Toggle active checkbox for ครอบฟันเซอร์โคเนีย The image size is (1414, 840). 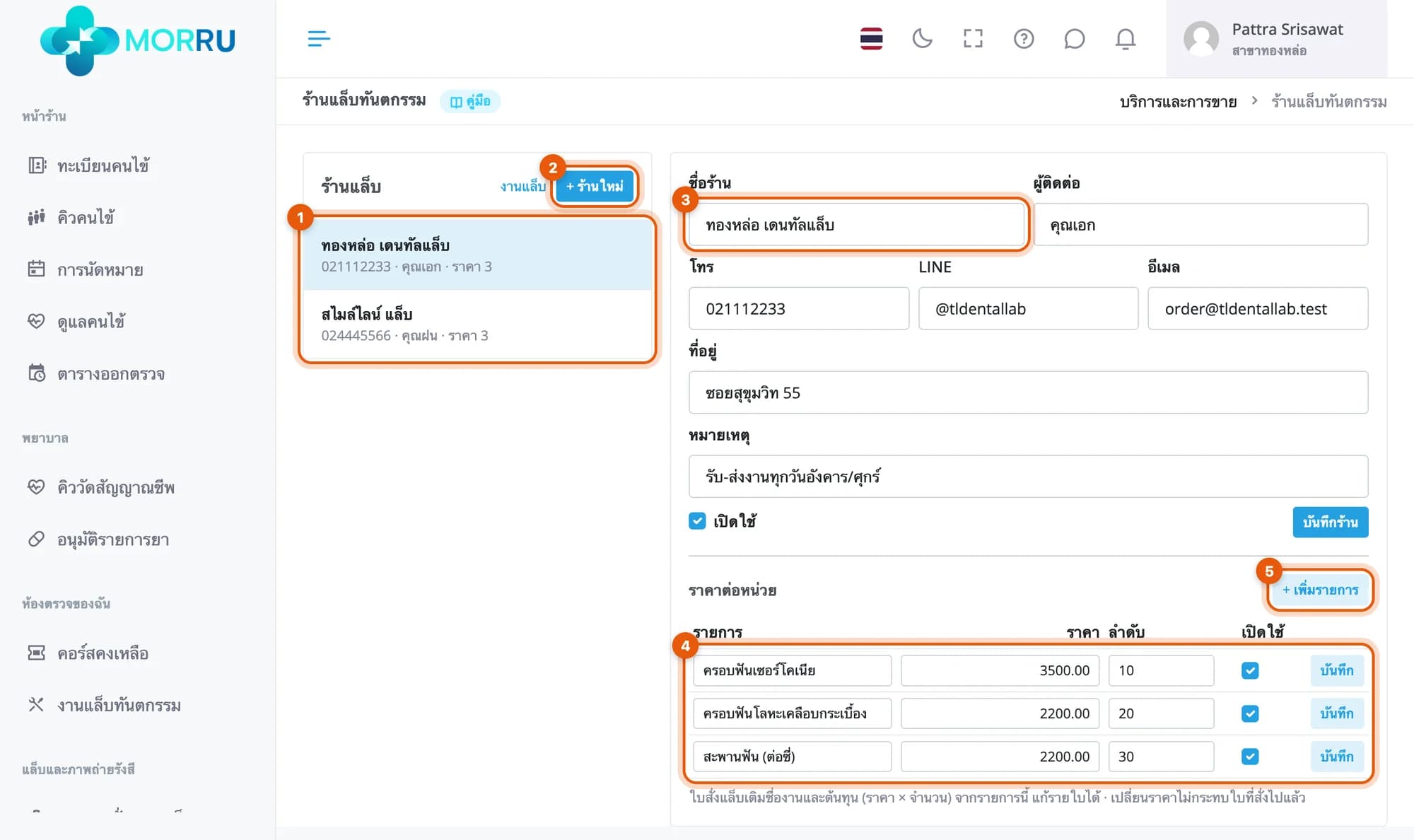point(1250,670)
